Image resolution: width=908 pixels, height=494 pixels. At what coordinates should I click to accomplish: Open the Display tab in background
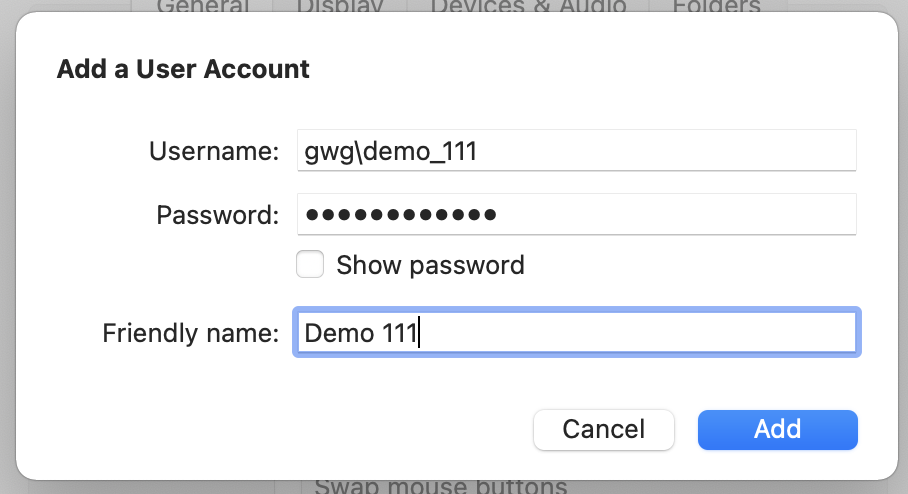point(340,6)
